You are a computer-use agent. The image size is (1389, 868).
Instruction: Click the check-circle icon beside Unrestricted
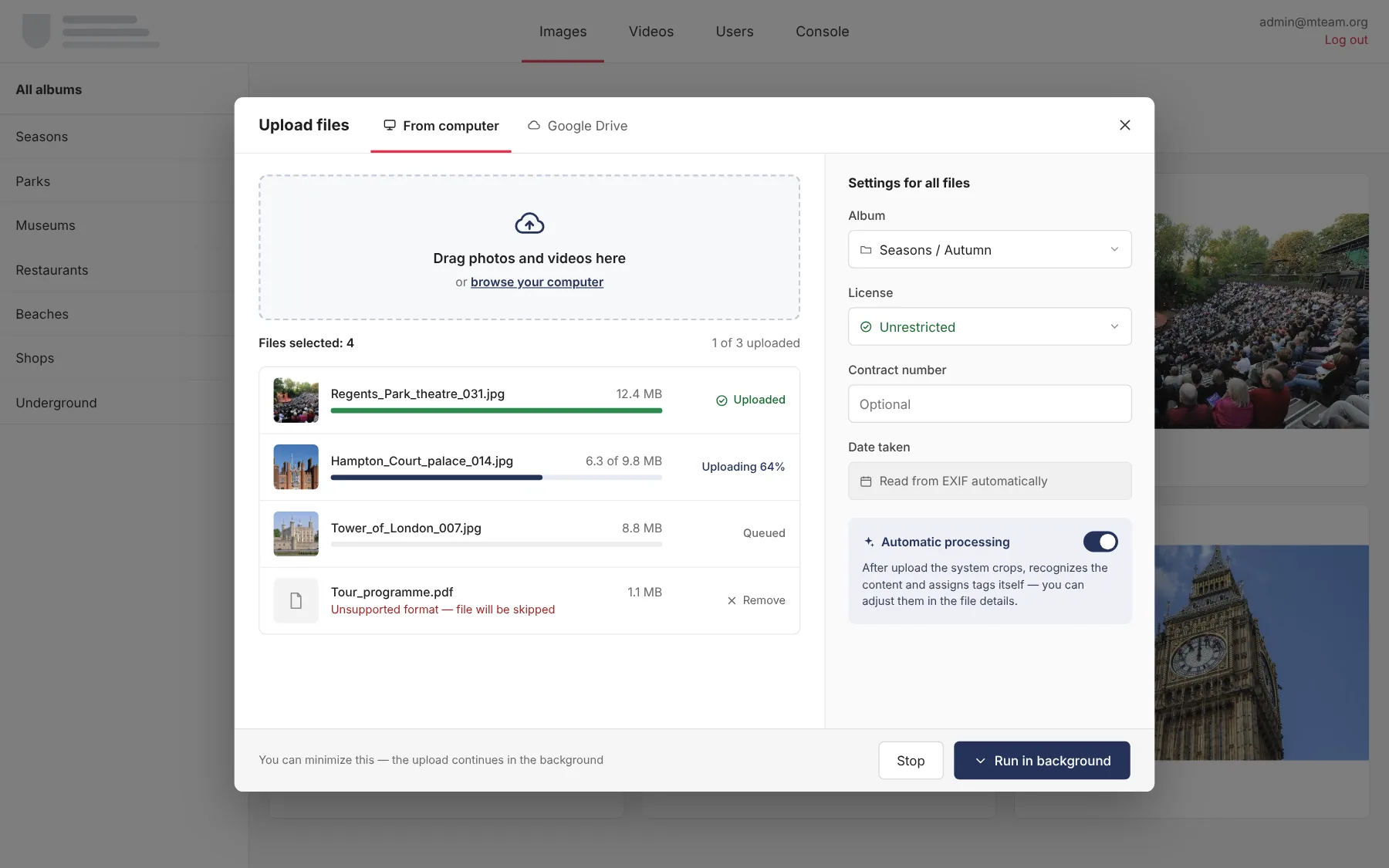(866, 327)
